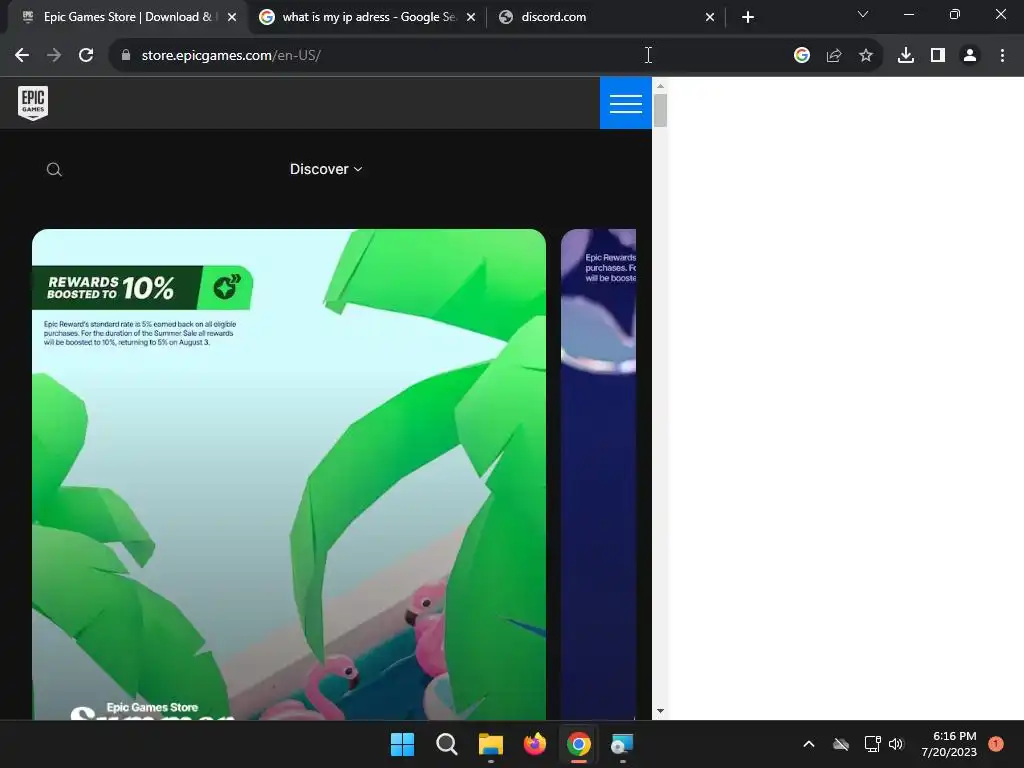Open the blue hamburger menu
1024x768 pixels.
pos(626,103)
